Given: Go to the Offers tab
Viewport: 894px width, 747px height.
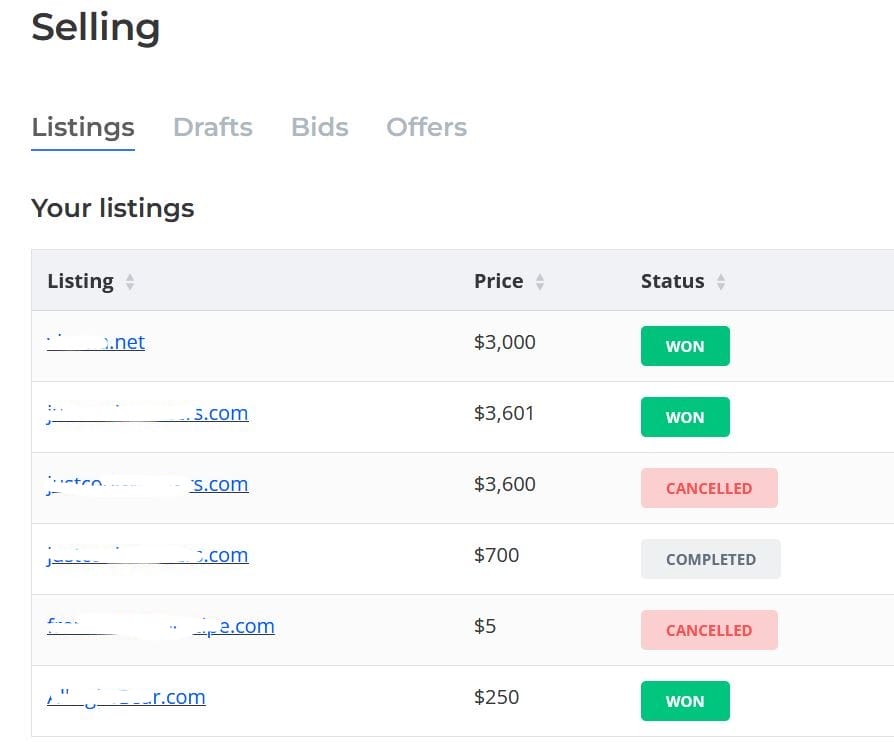Looking at the screenshot, I should [426, 128].
